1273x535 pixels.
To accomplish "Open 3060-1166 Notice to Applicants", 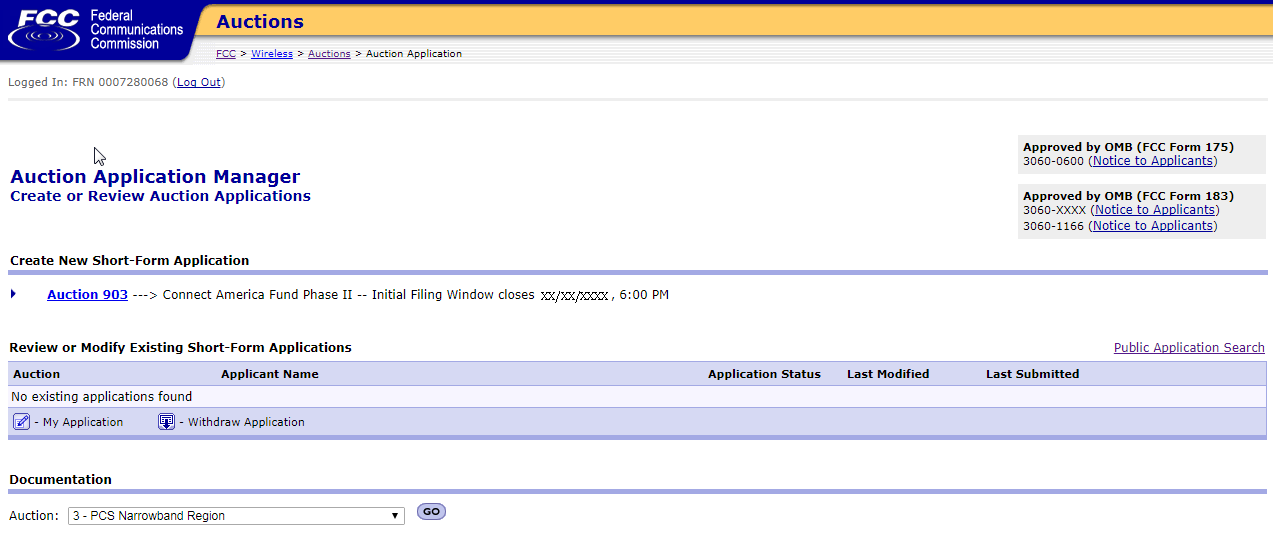I will coord(1153,226).
